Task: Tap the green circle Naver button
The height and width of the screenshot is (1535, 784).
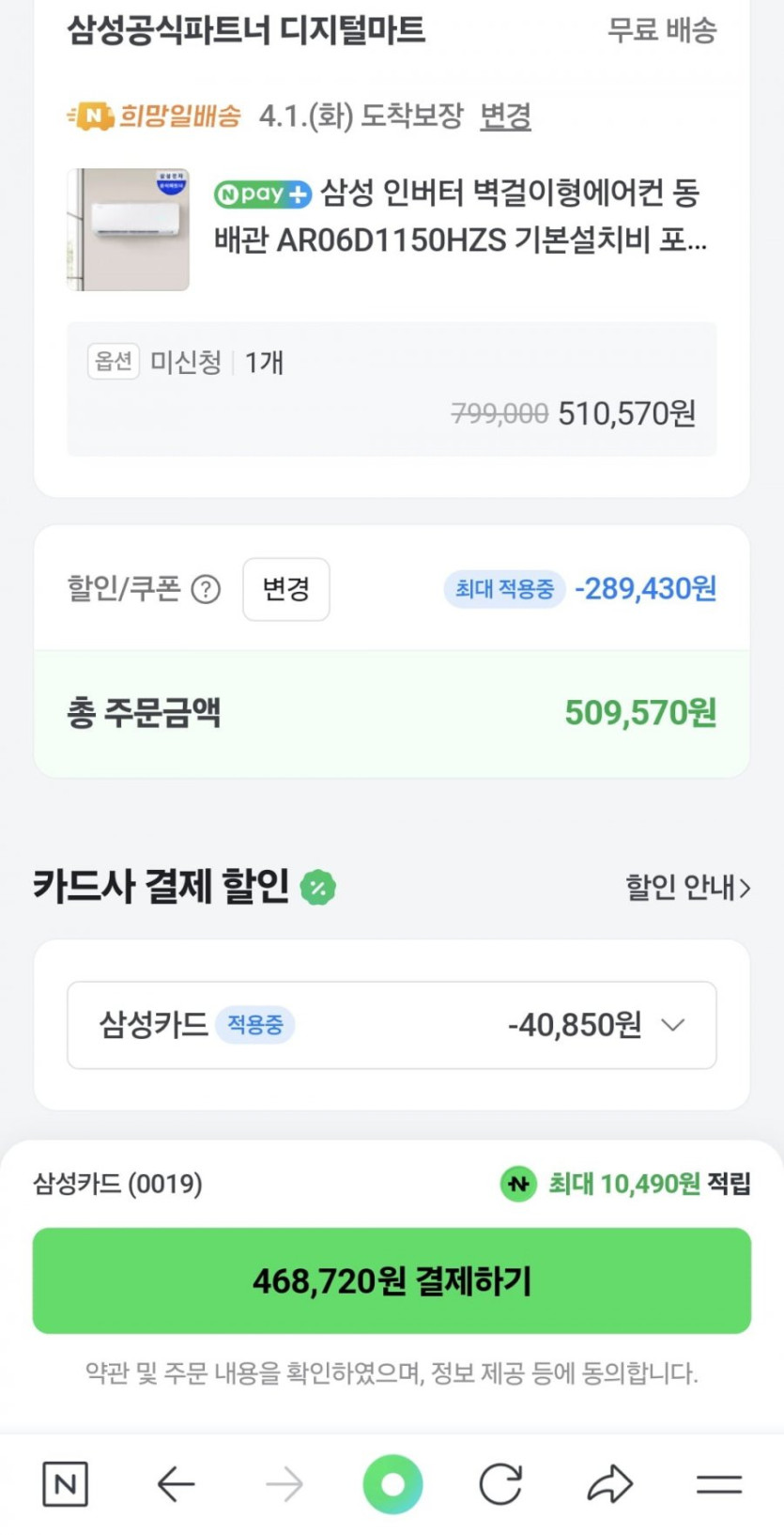Action: pos(392,1484)
